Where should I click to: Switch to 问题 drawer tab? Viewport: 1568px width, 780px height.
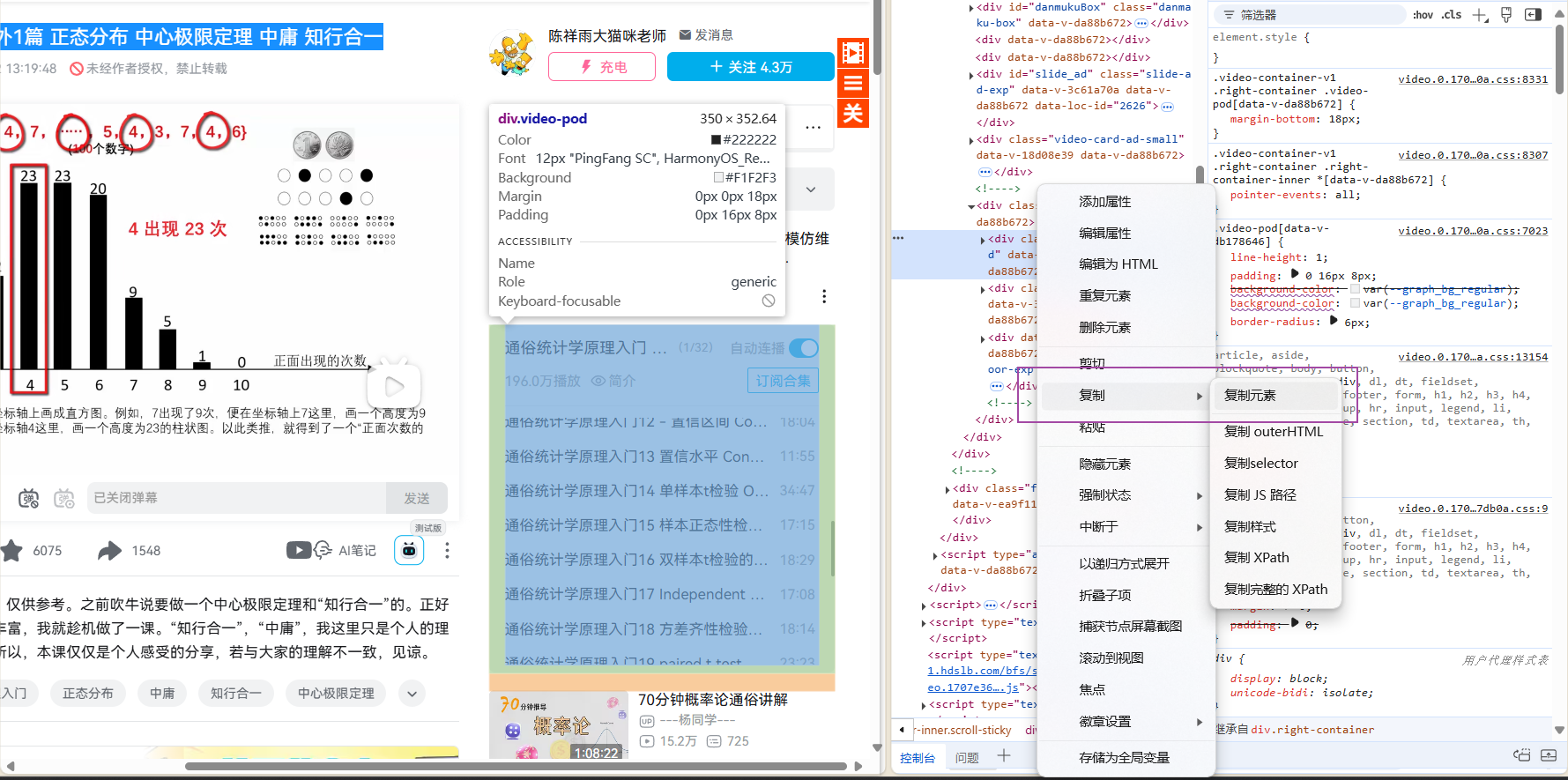click(967, 758)
